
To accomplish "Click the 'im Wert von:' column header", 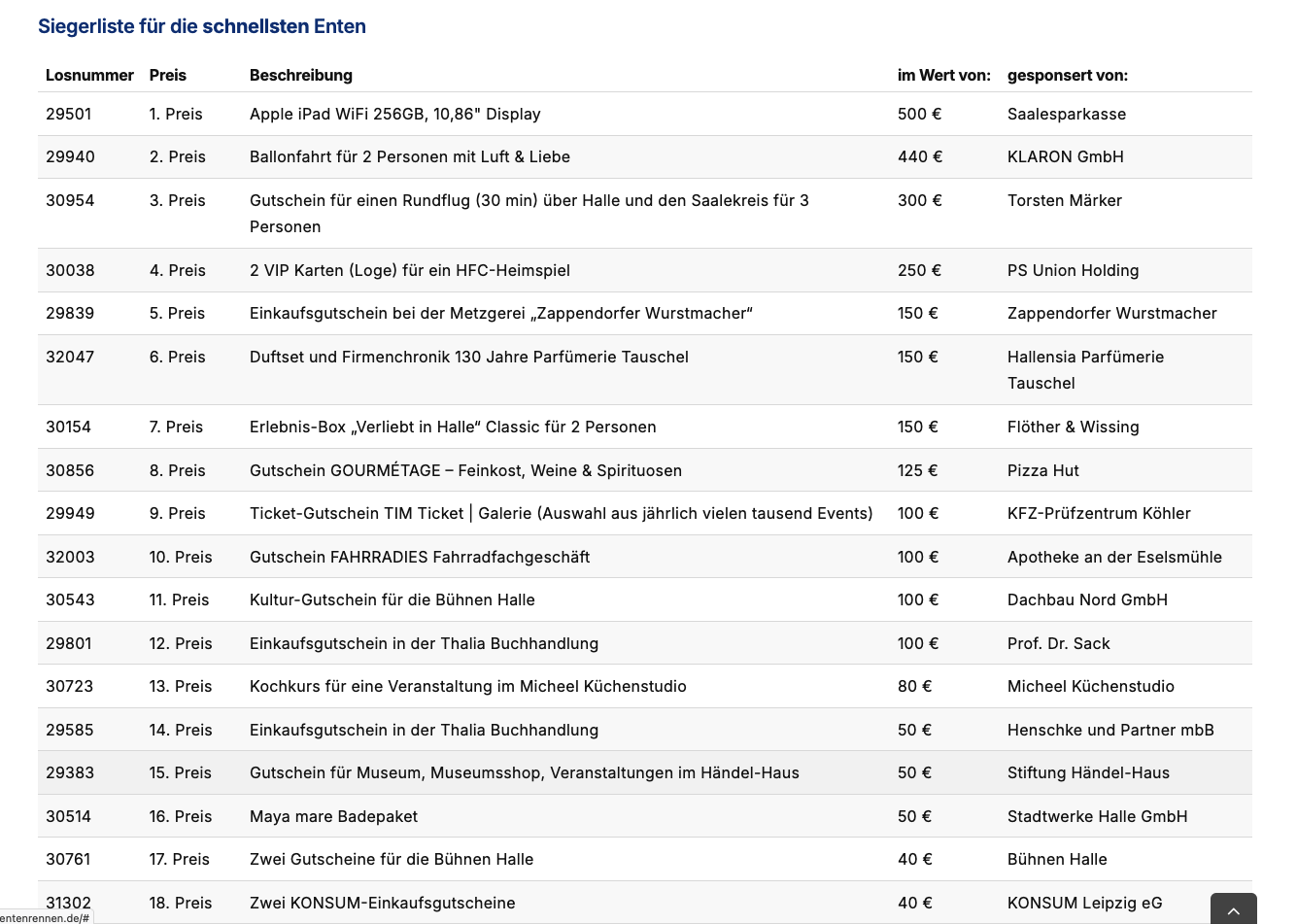I will click(x=943, y=75).
